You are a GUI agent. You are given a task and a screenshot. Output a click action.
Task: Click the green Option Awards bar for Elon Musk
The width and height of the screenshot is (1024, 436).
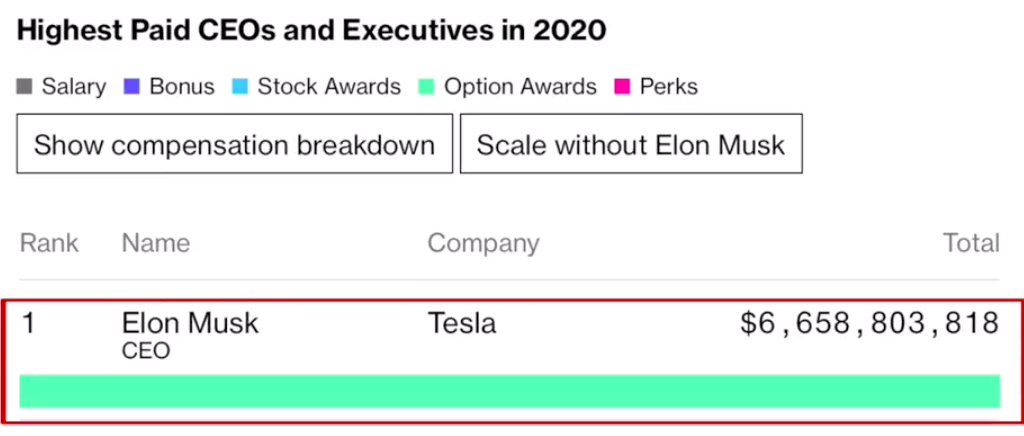pos(510,391)
